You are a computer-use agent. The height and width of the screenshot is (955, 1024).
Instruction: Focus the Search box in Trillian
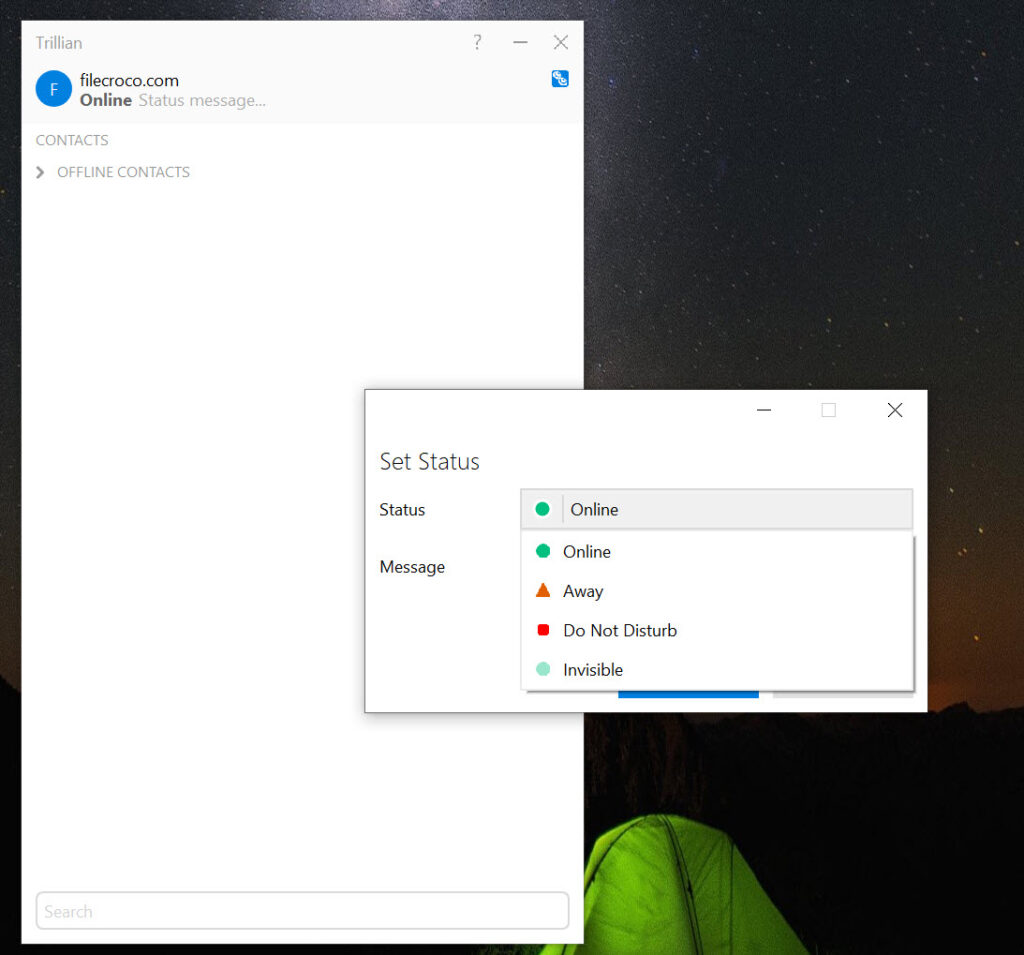tap(302, 911)
